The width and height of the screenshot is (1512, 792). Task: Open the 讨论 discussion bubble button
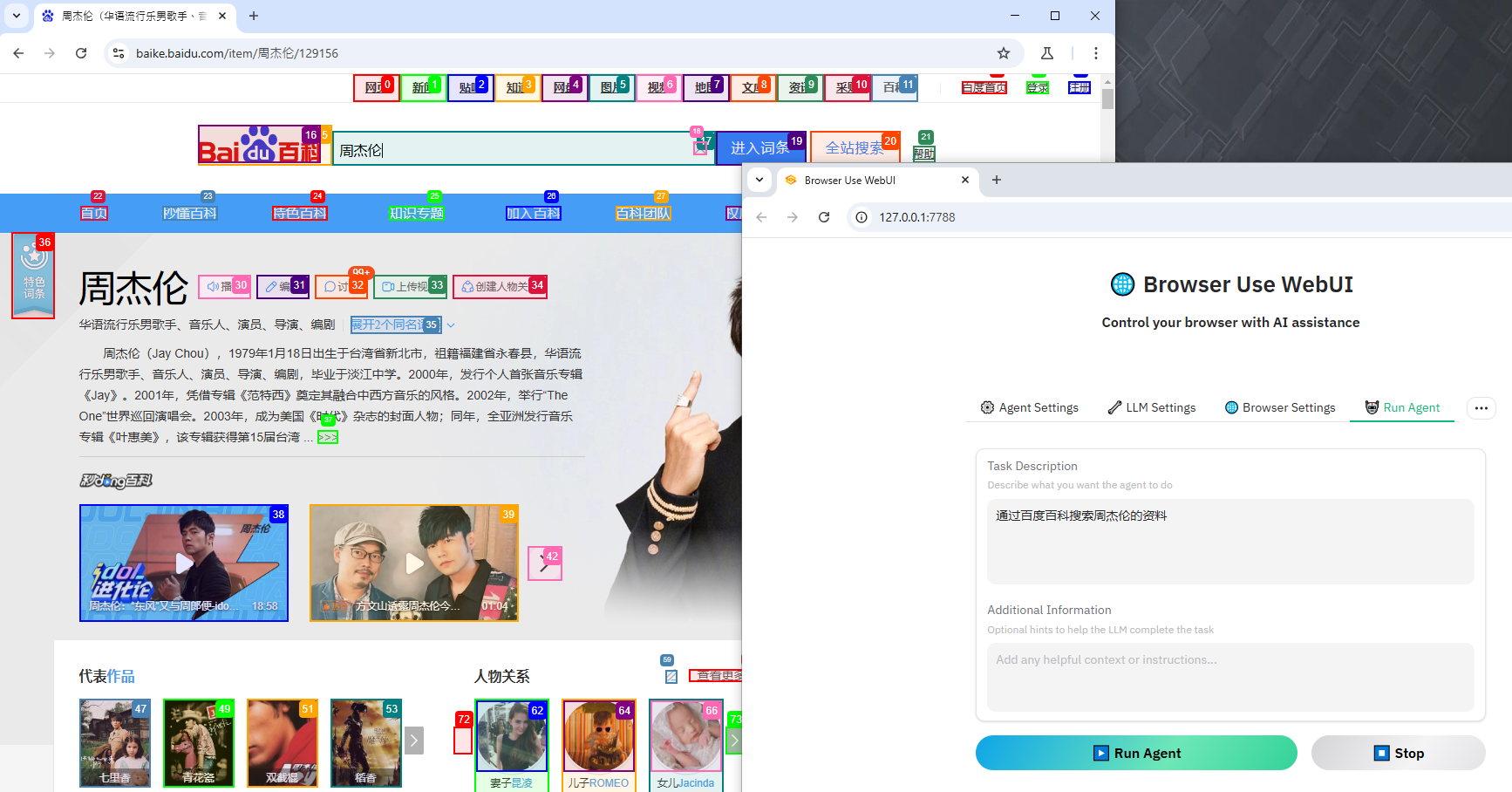341,286
